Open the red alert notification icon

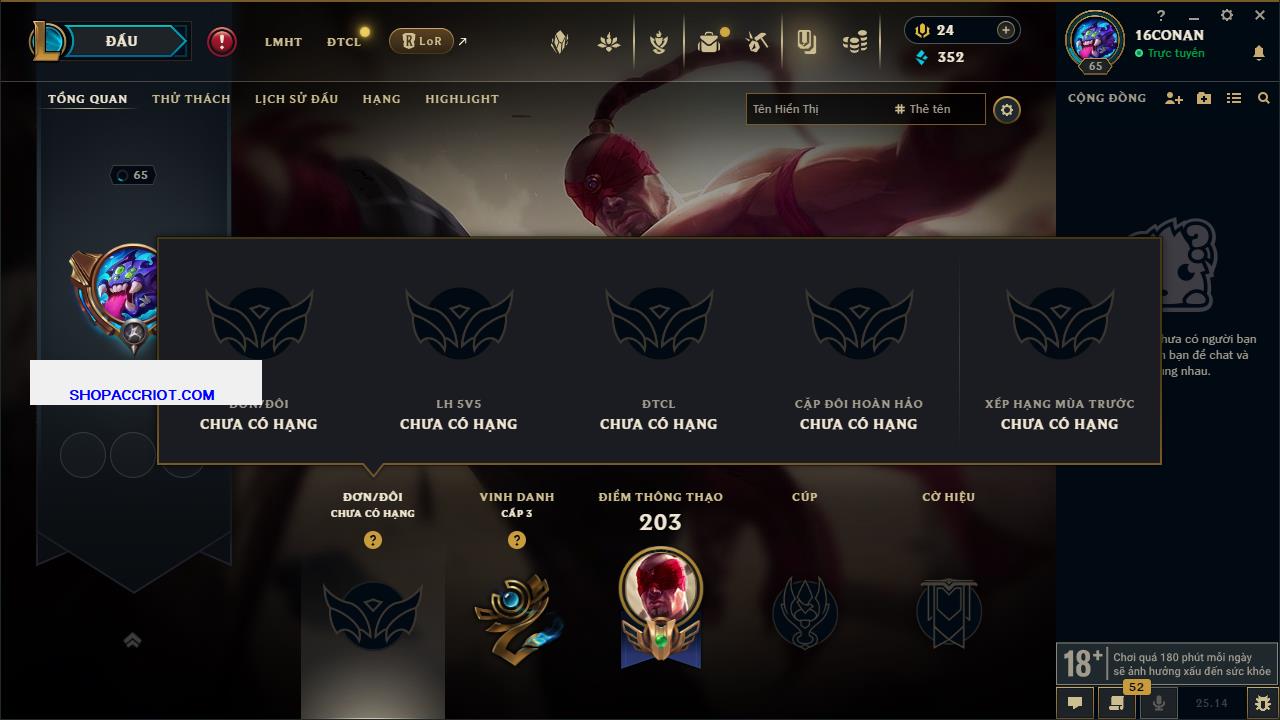pyautogui.click(x=222, y=42)
